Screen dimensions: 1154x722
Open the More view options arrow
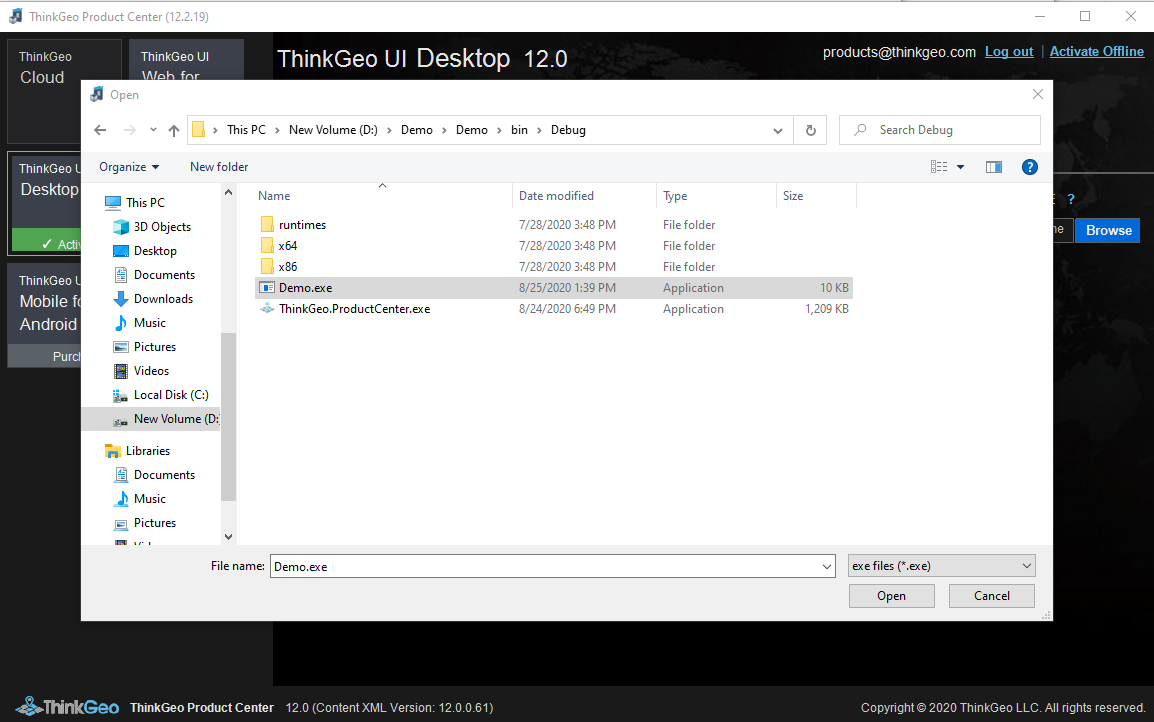tap(960, 167)
